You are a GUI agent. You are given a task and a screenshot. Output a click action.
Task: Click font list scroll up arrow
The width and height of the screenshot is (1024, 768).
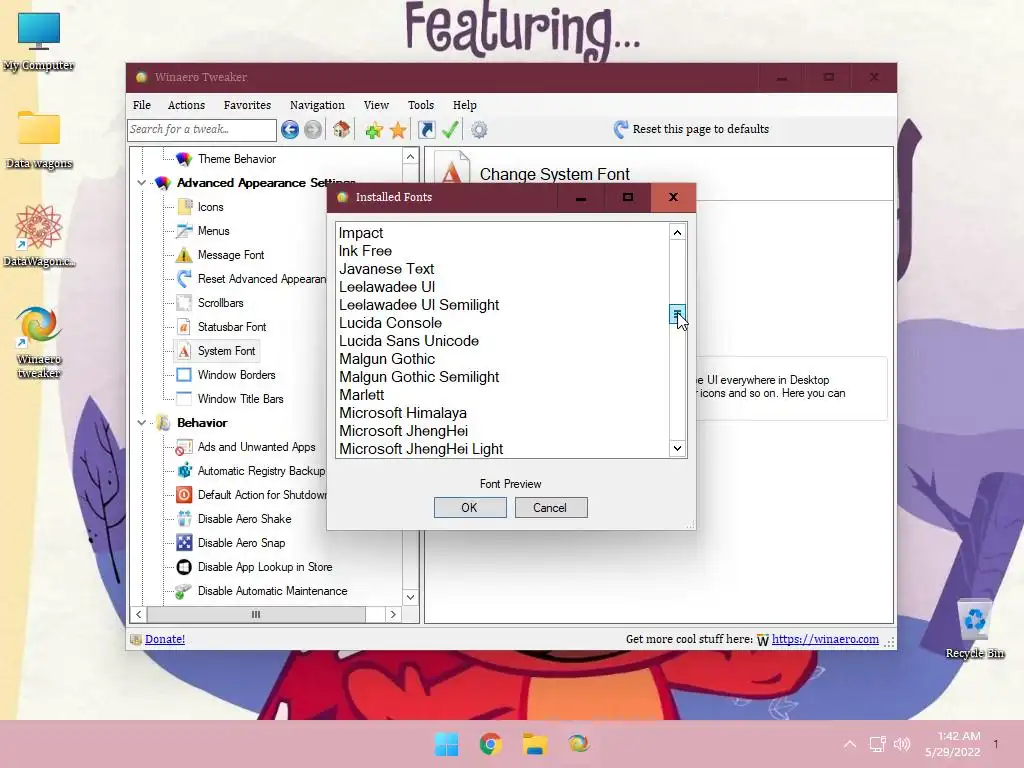[677, 232]
